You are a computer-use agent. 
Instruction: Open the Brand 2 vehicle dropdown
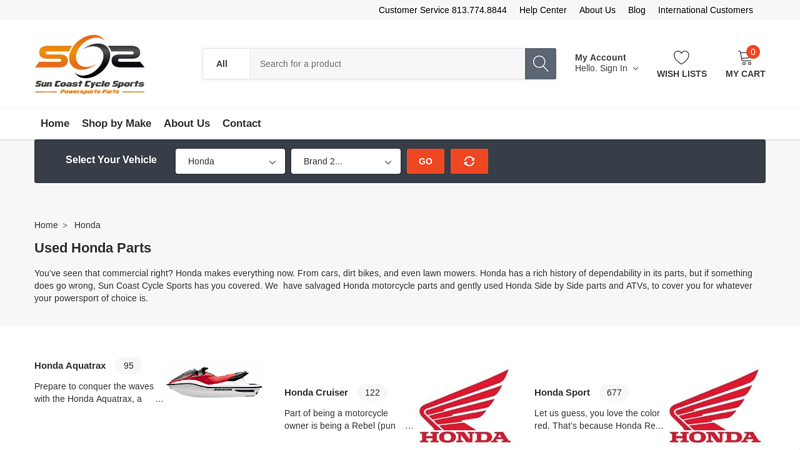tap(346, 161)
